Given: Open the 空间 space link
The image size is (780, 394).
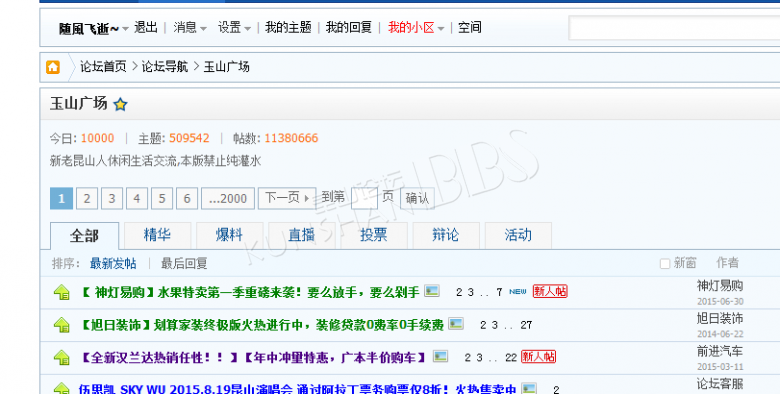Looking at the screenshot, I should [470, 27].
